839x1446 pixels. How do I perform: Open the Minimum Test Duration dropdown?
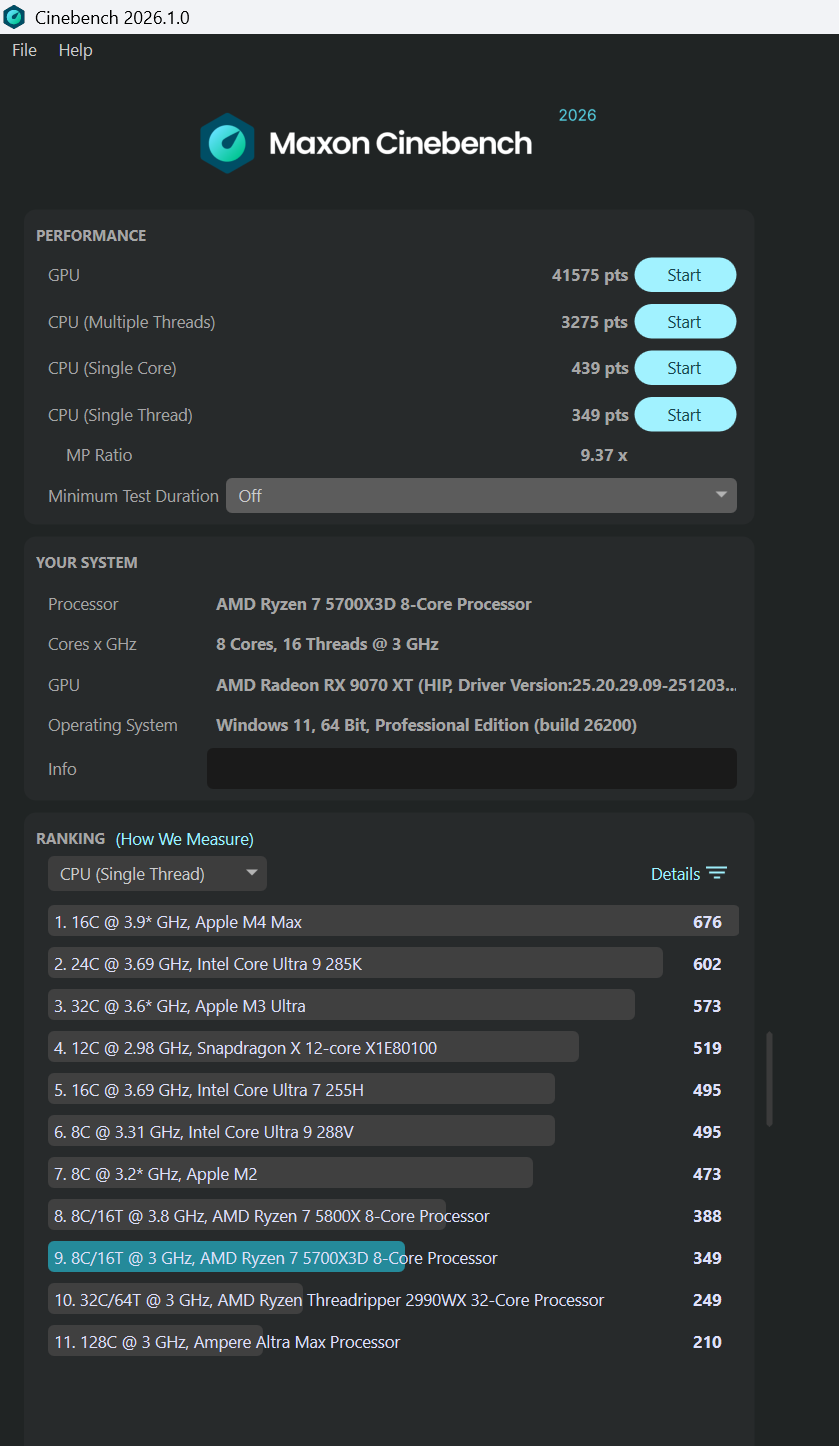click(x=481, y=496)
